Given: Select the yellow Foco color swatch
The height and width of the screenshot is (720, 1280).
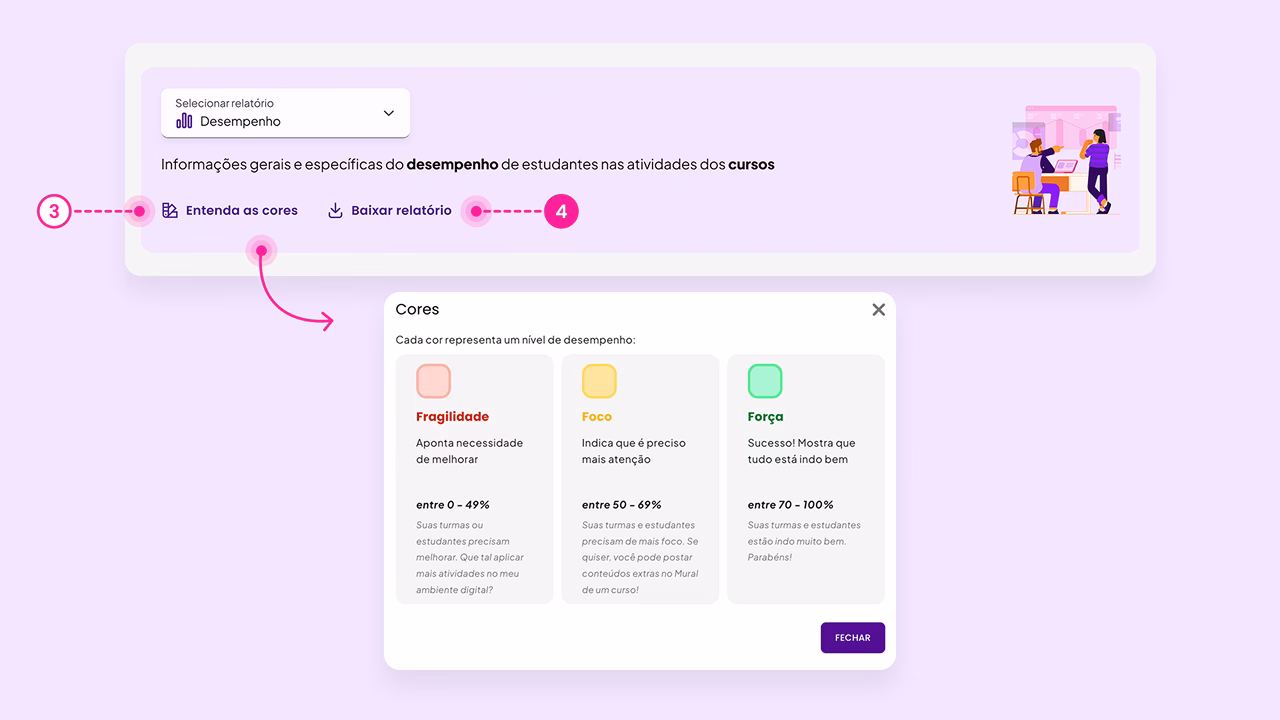Looking at the screenshot, I should tap(599, 381).
